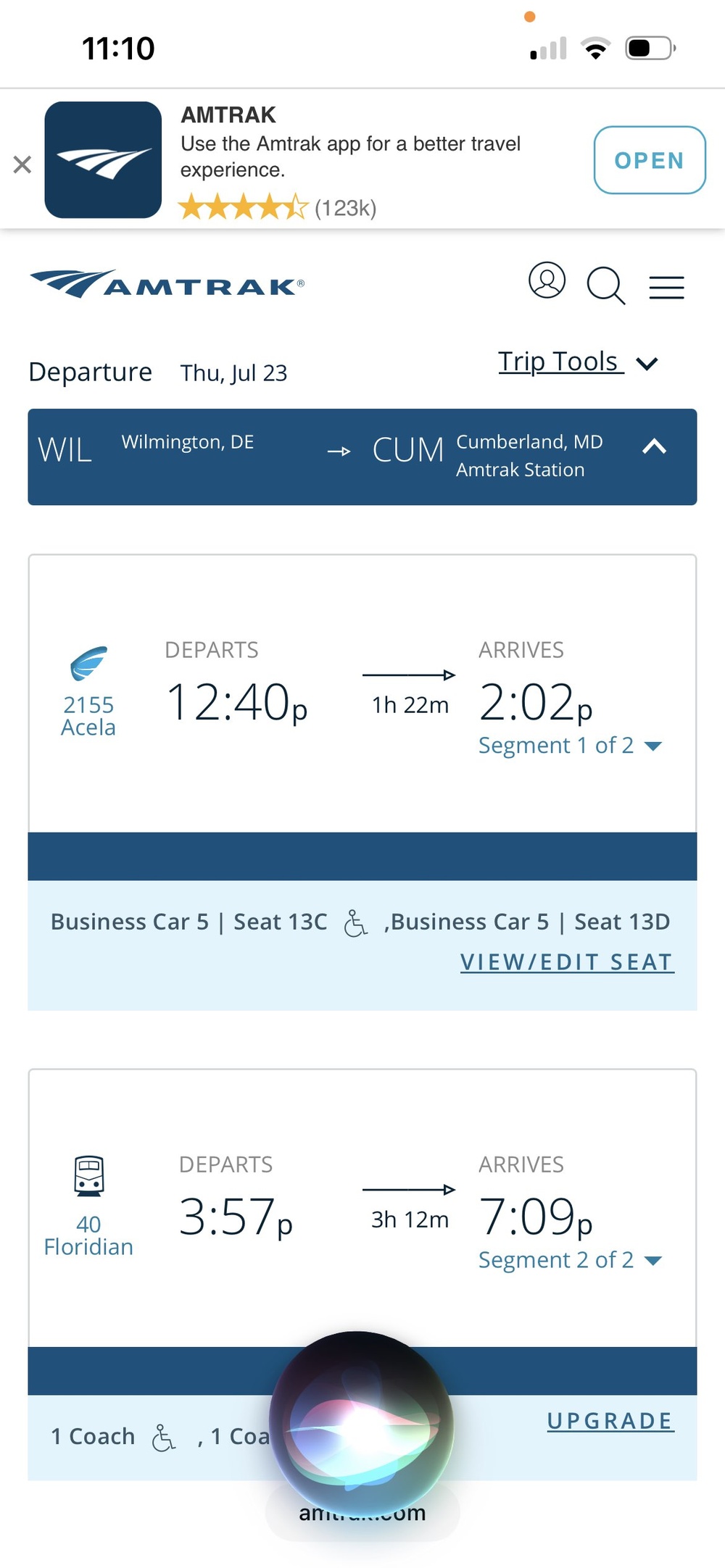This screenshot has height=1568, width=725.
Task: Tap the Amtrak app icon in banner
Action: 103,160
